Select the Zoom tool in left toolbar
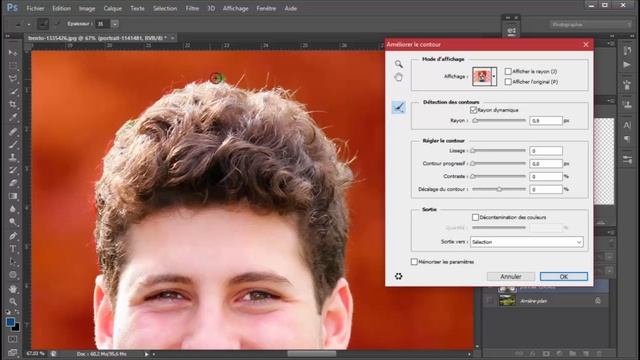 click(13, 302)
